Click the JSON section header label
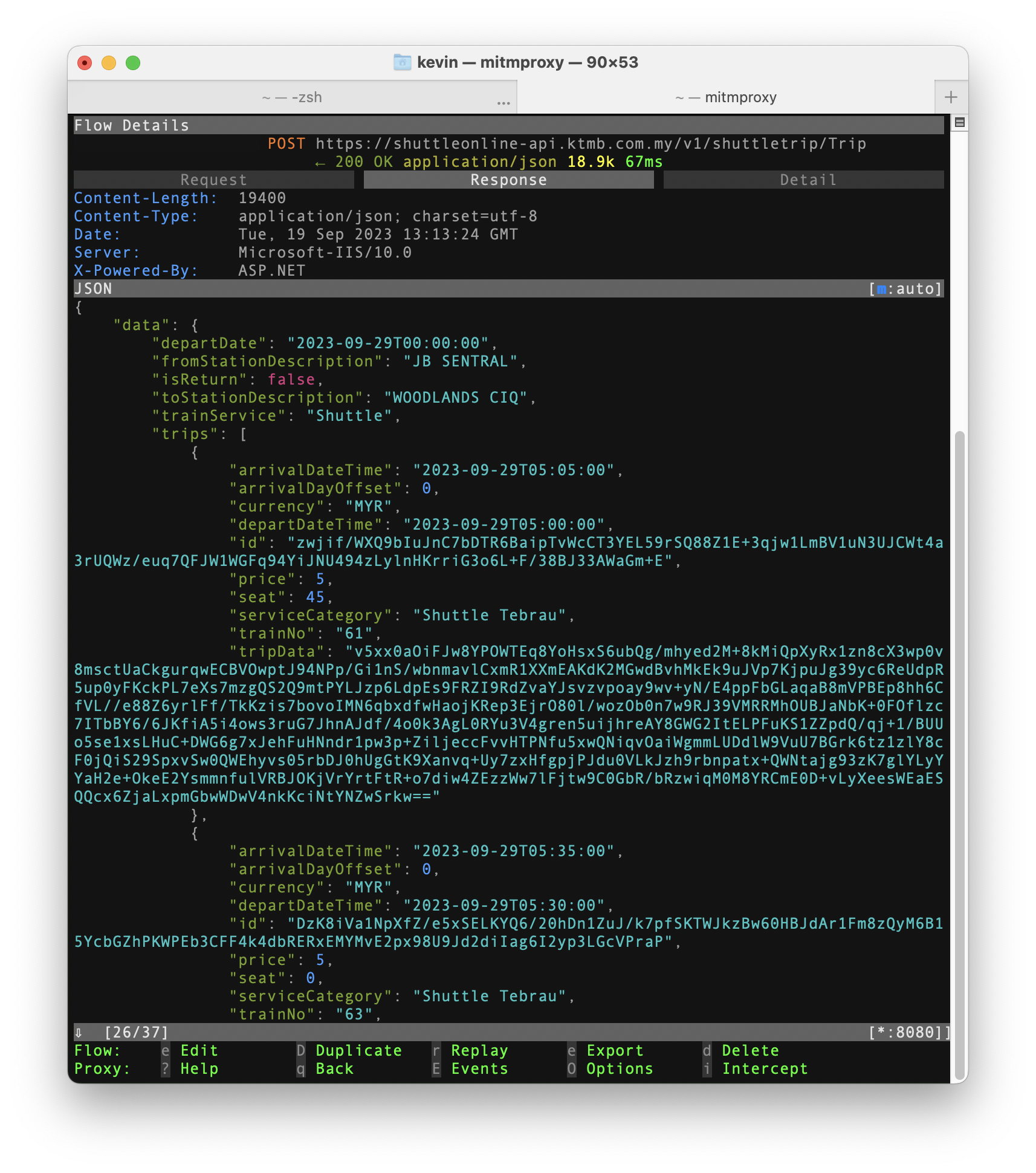Viewport: 1036px width, 1173px height. [93, 288]
